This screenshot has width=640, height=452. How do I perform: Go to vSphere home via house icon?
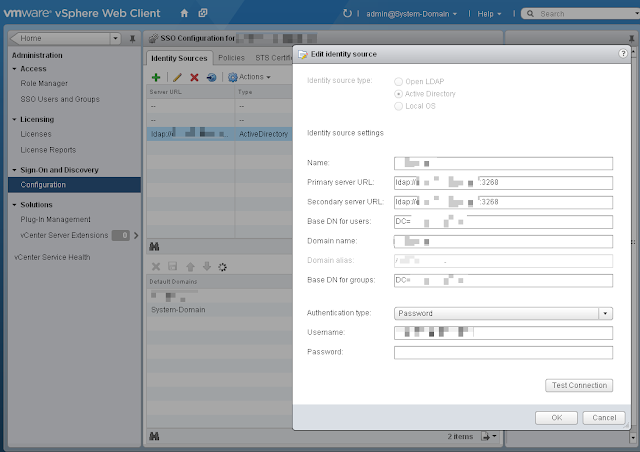tap(184, 13)
